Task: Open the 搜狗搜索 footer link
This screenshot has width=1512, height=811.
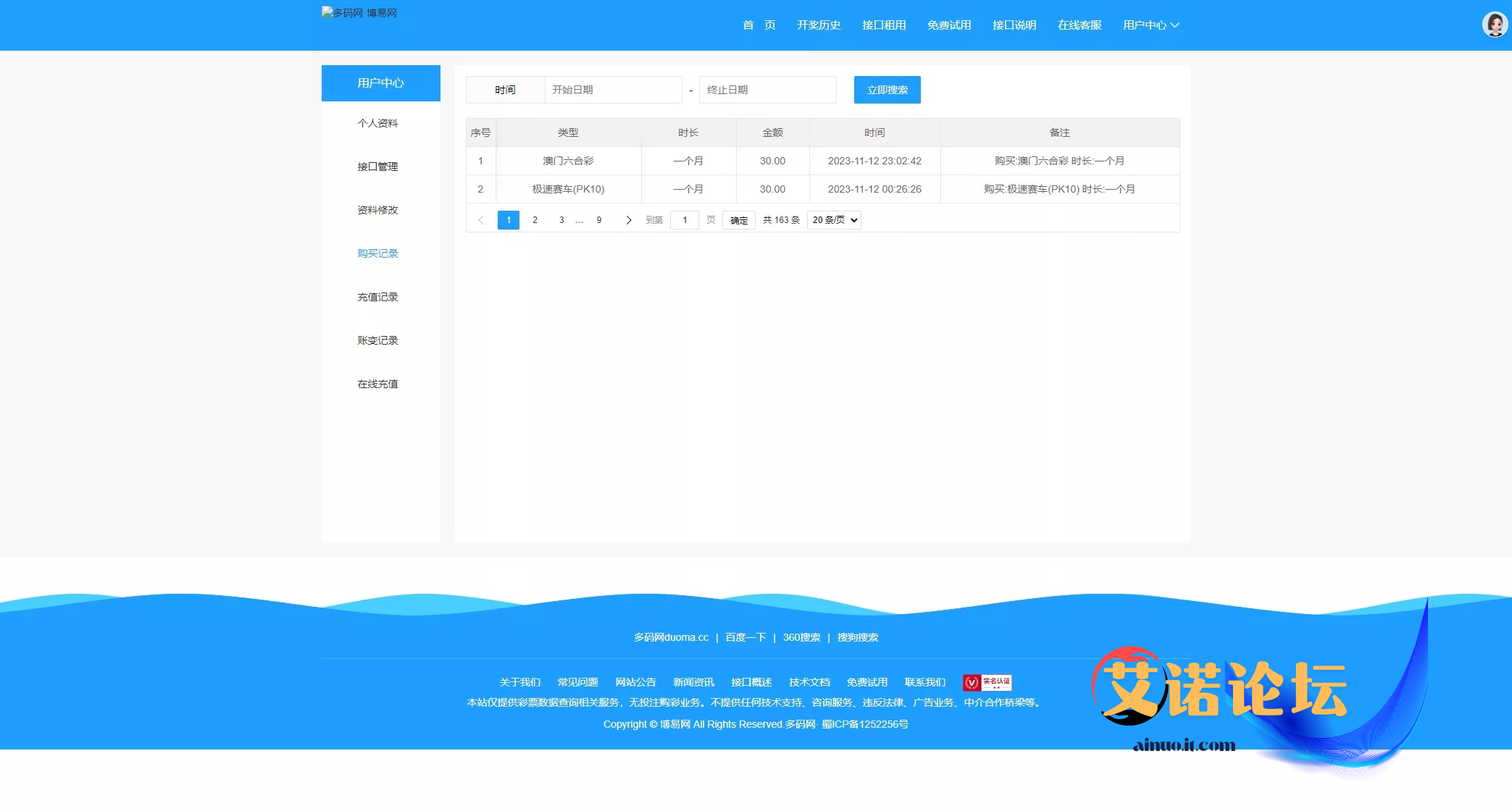Action: tap(858, 637)
